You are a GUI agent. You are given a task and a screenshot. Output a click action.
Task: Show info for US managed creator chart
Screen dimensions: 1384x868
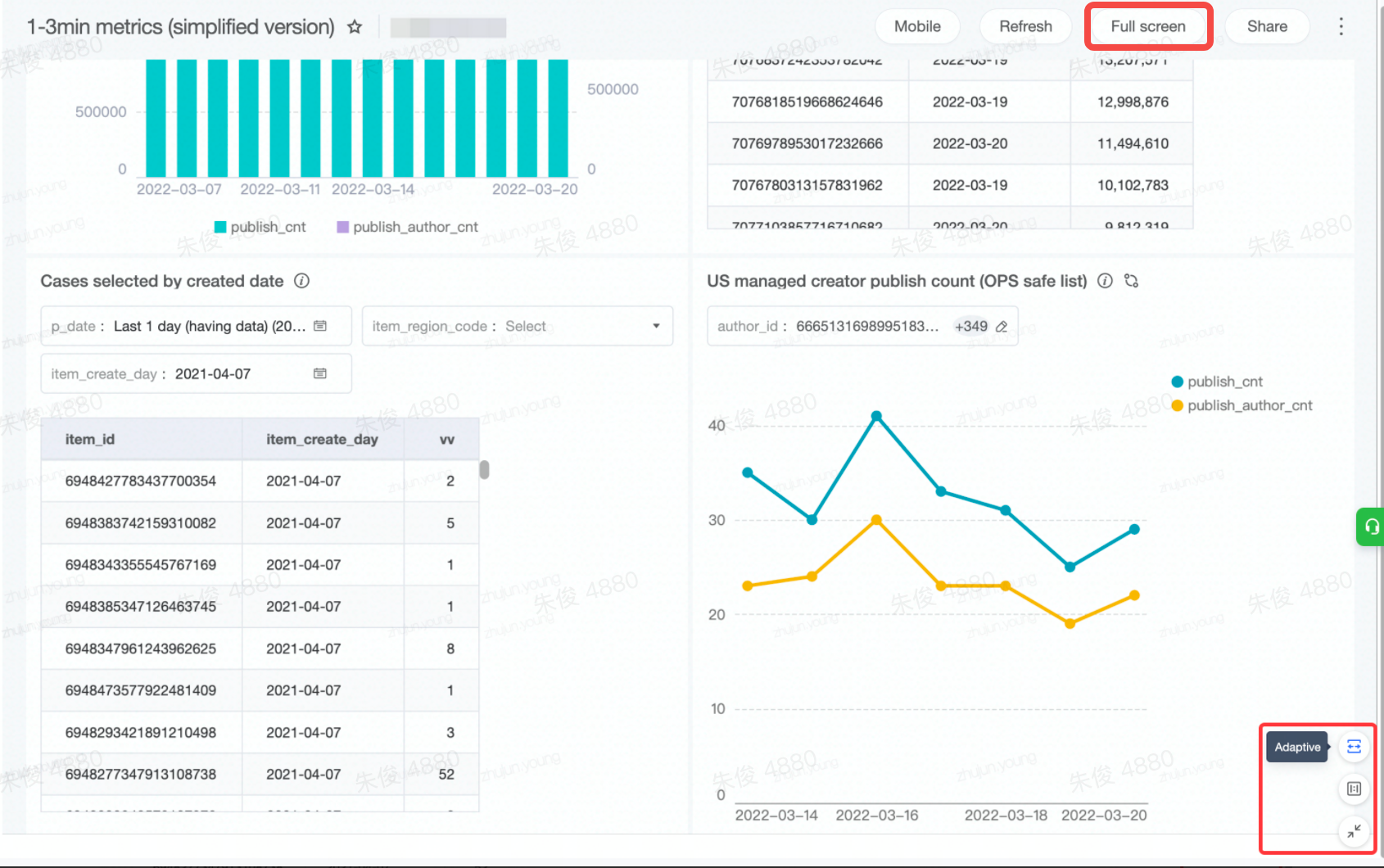1105,281
